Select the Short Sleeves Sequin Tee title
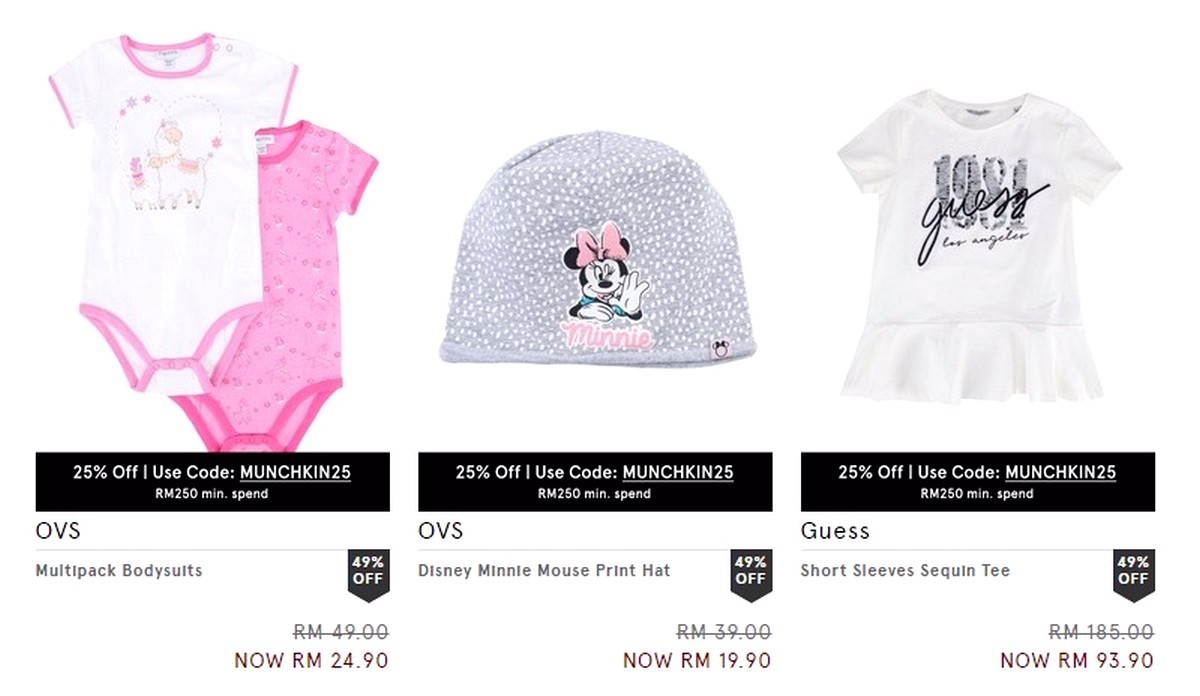This screenshot has width=1200, height=696. click(x=906, y=571)
